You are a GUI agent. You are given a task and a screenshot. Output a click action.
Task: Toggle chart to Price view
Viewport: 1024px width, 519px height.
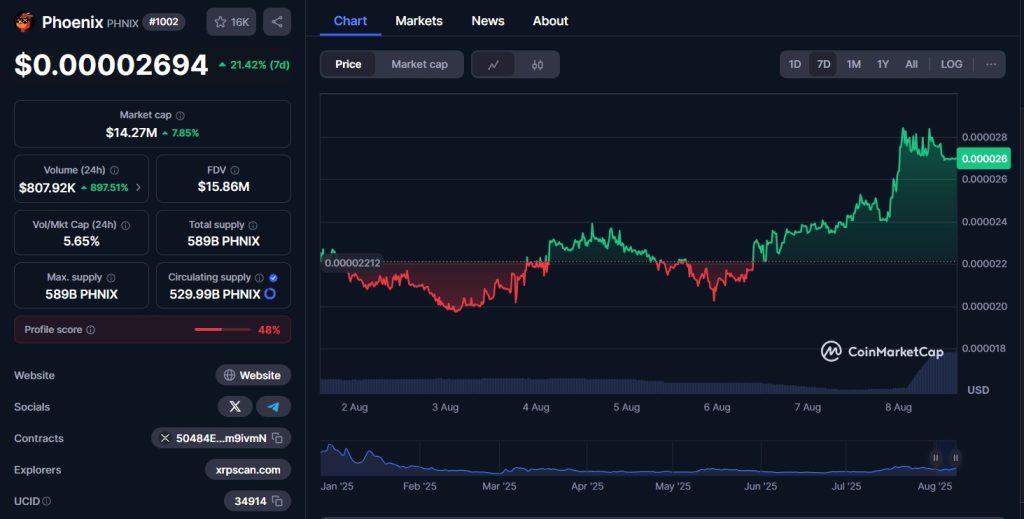(x=348, y=64)
